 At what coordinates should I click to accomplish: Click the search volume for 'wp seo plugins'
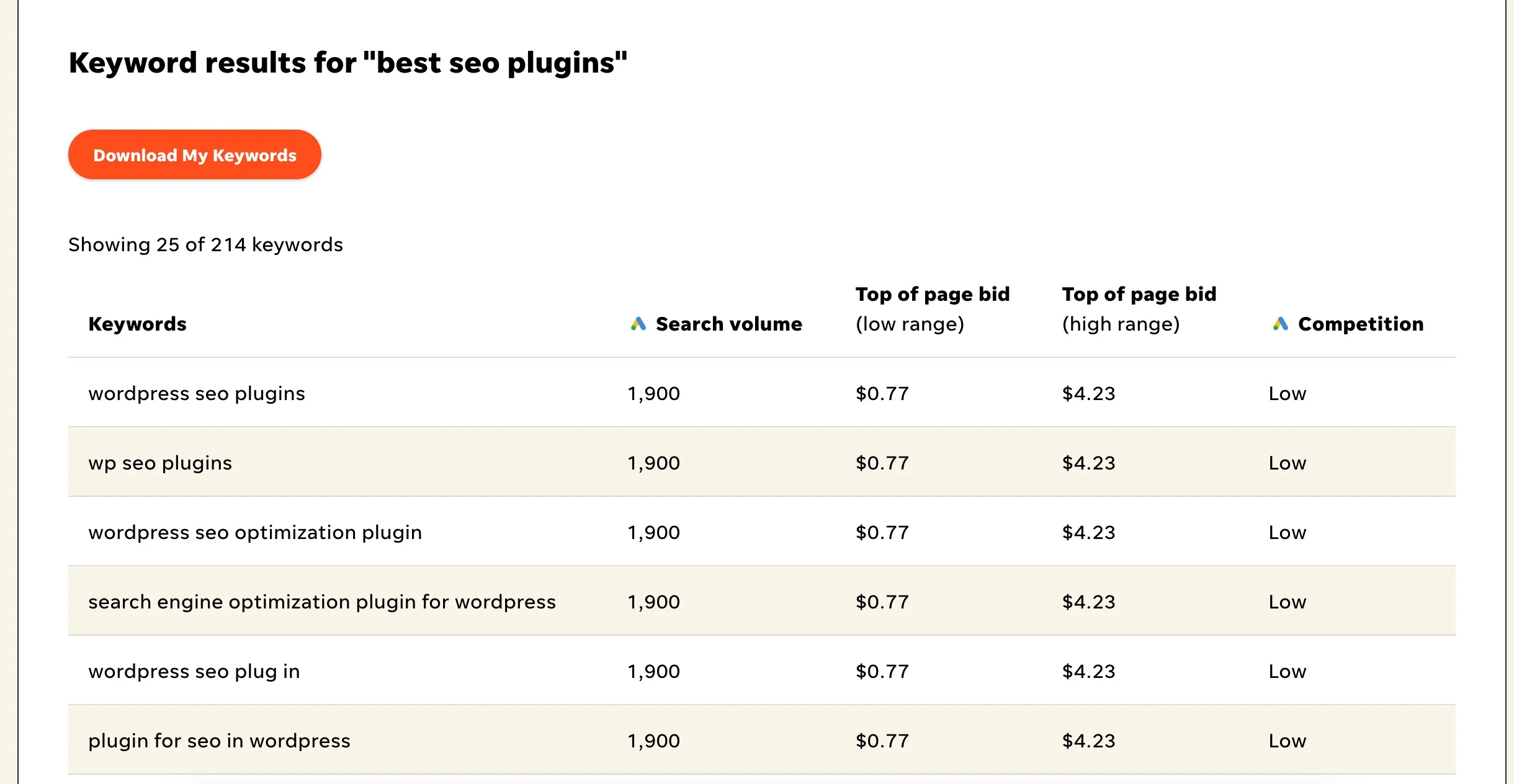[653, 463]
